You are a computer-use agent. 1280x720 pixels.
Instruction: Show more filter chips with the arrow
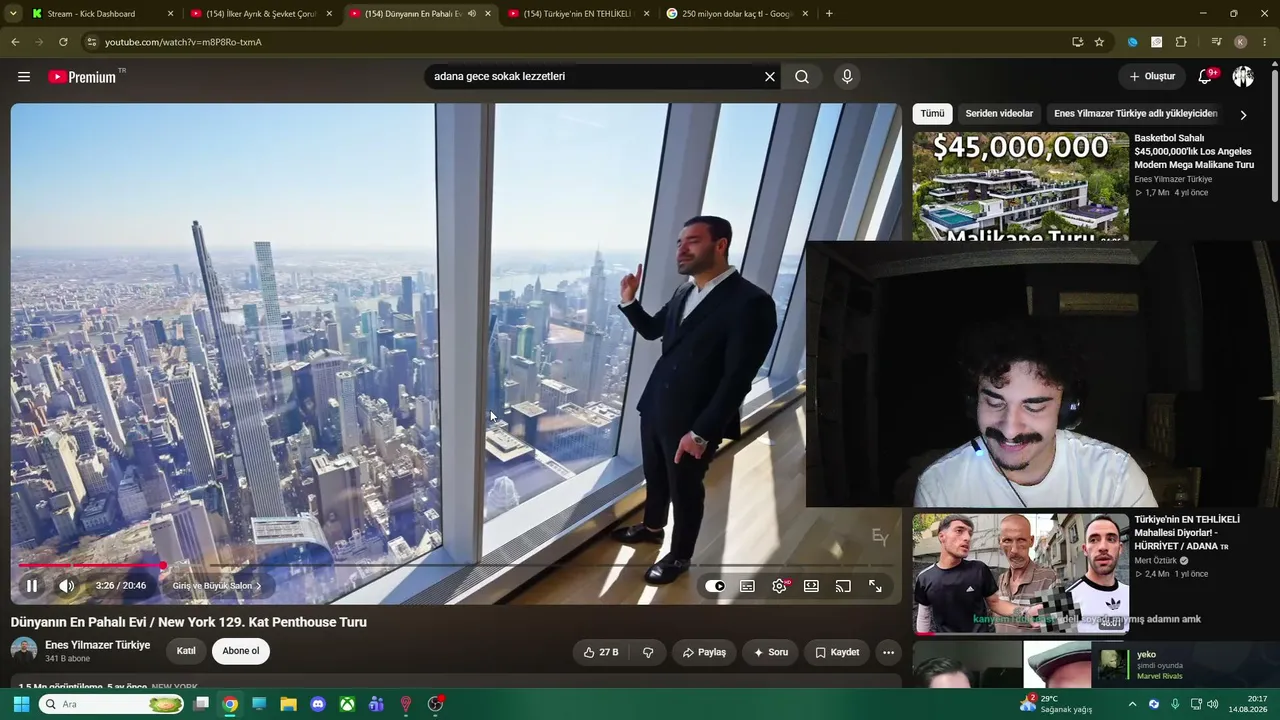(1243, 115)
